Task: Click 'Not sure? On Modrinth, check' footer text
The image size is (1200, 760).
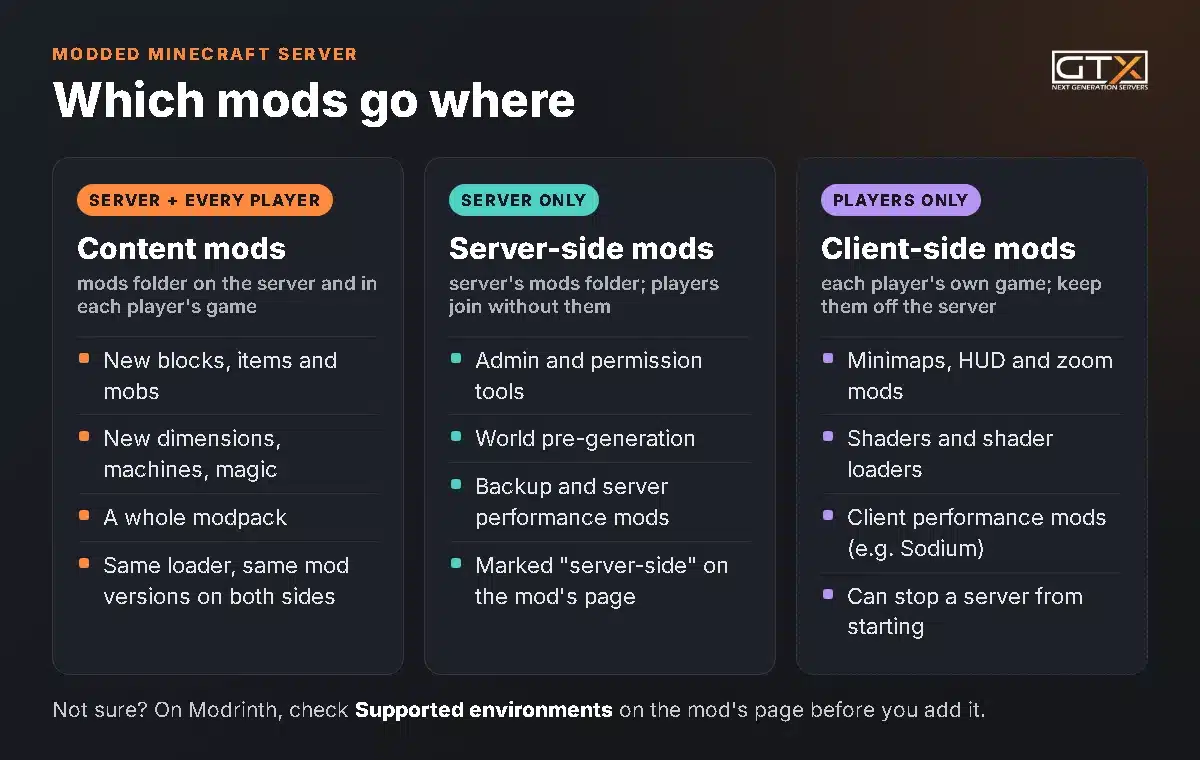Action: click(200, 711)
